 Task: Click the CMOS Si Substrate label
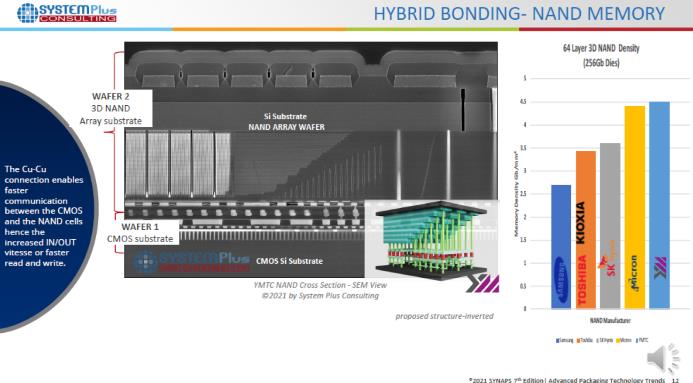click(x=289, y=261)
